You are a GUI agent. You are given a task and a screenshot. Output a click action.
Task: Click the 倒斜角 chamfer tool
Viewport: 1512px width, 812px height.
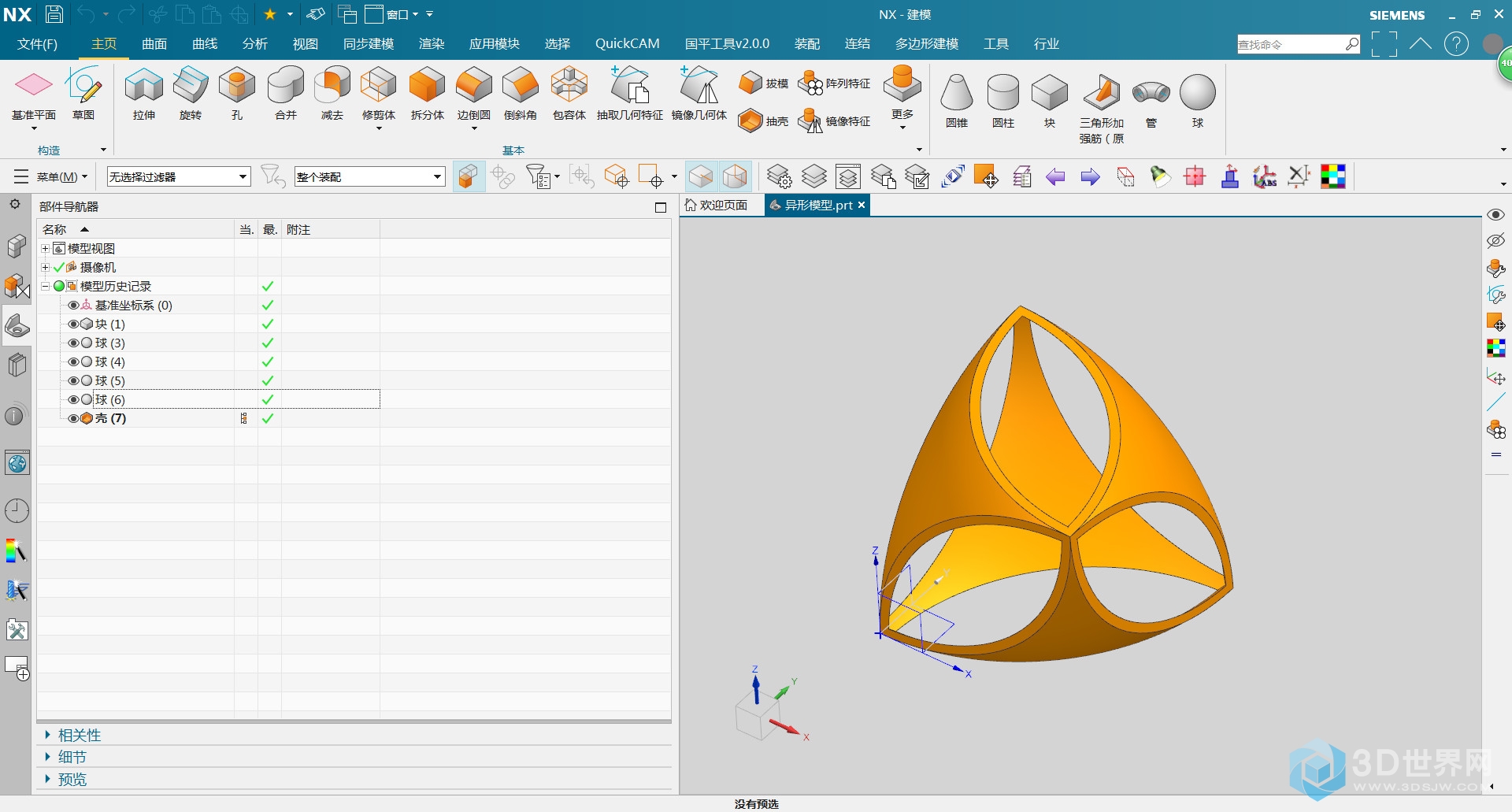tap(521, 95)
